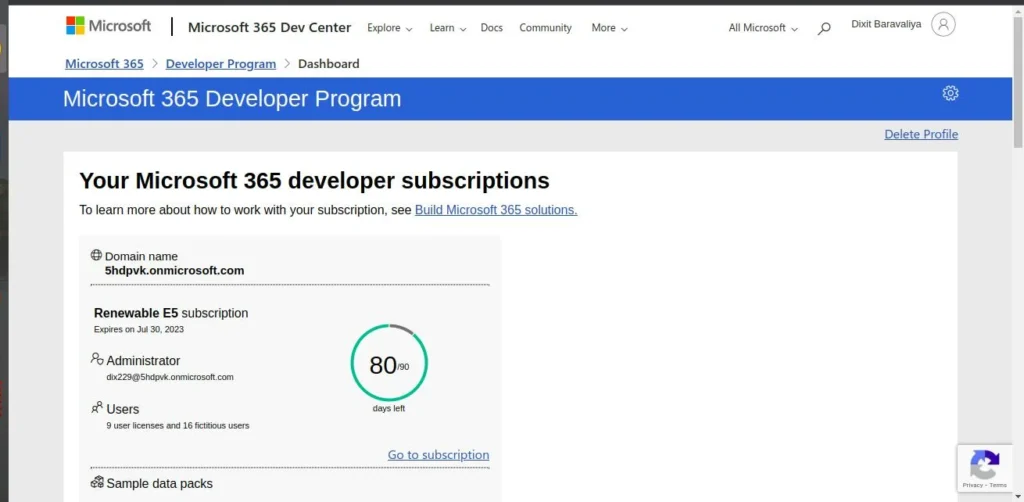The width and height of the screenshot is (1024, 502).
Task: Open Build Microsoft 365 solutions link
Action: click(496, 210)
